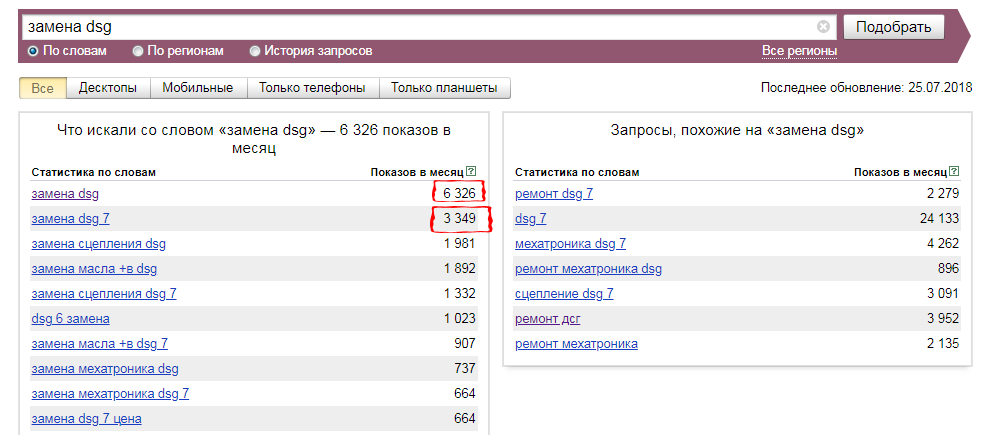
Task: Open the help icon beside the left "Показов в месяц" header
Action: [471, 171]
